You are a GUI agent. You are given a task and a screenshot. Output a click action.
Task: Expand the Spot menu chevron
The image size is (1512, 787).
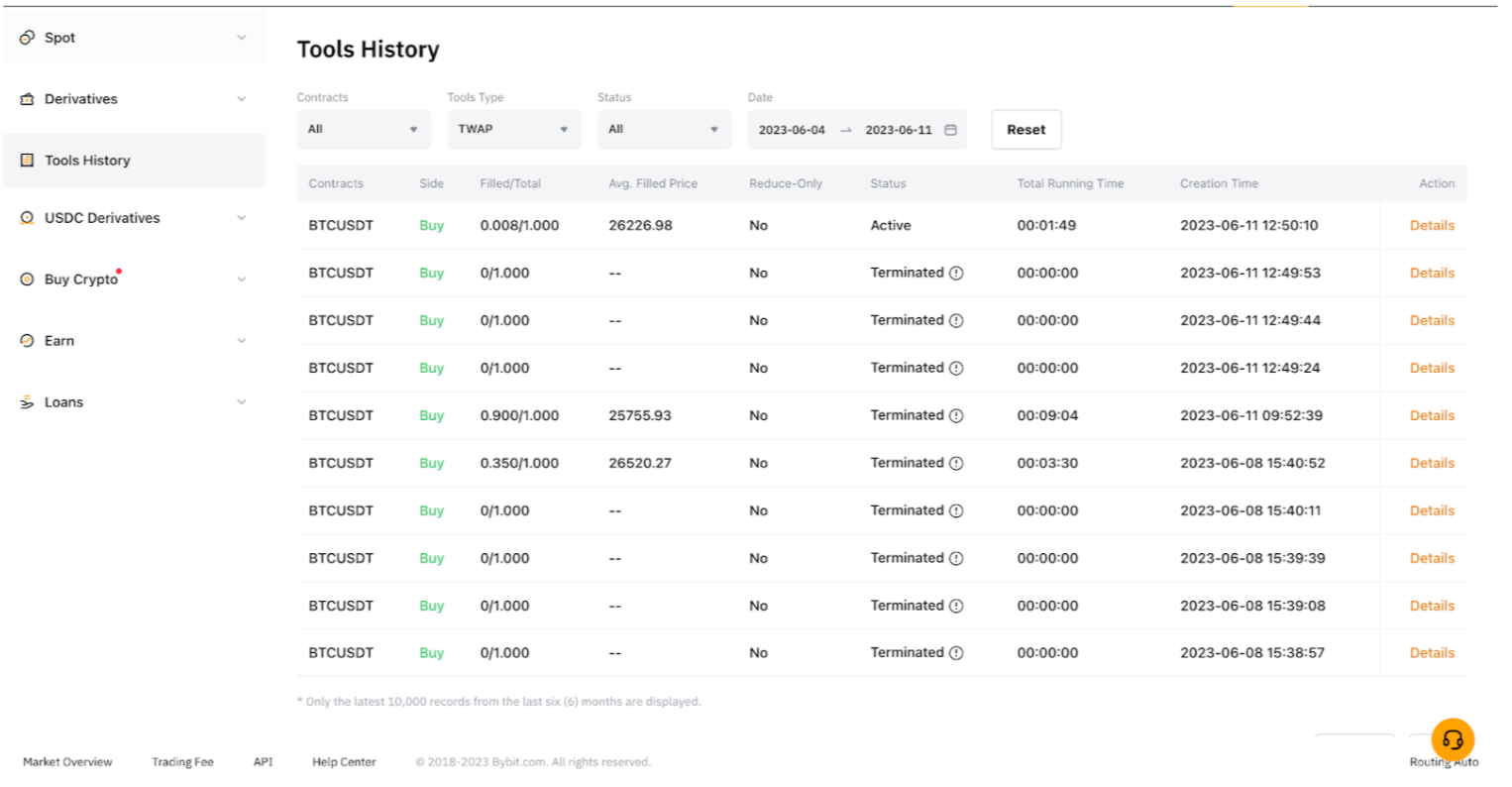tap(241, 38)
